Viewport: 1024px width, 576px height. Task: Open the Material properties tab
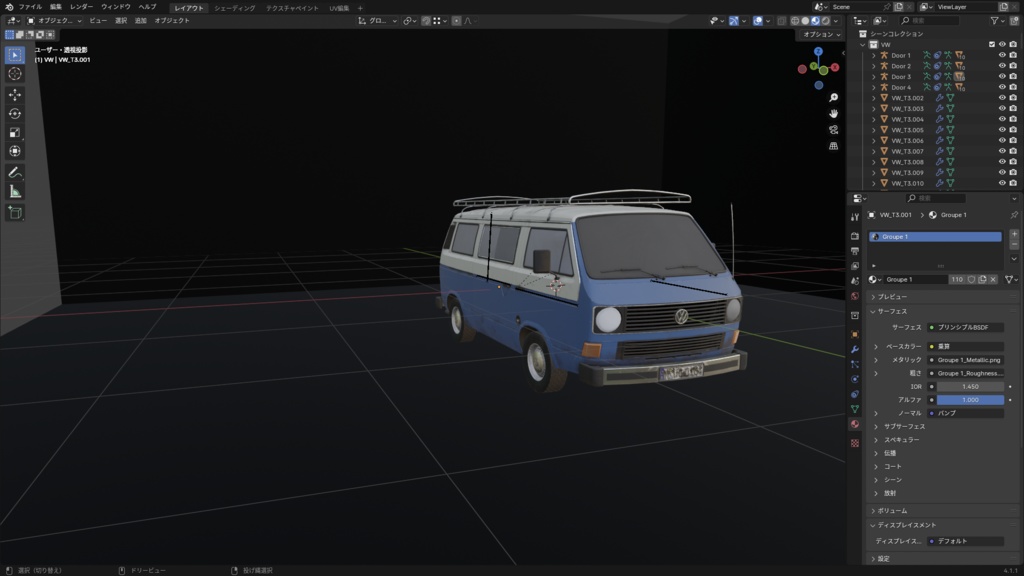(855, 424)
